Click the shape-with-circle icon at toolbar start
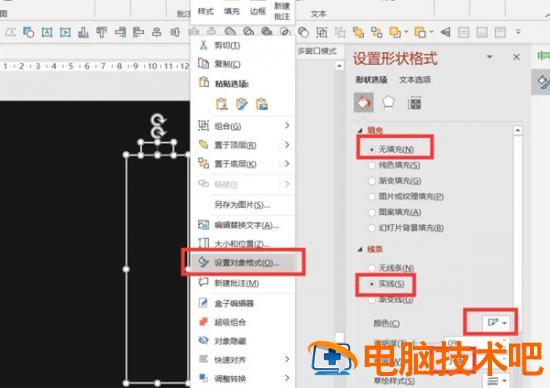 click(x=28, y=32)
